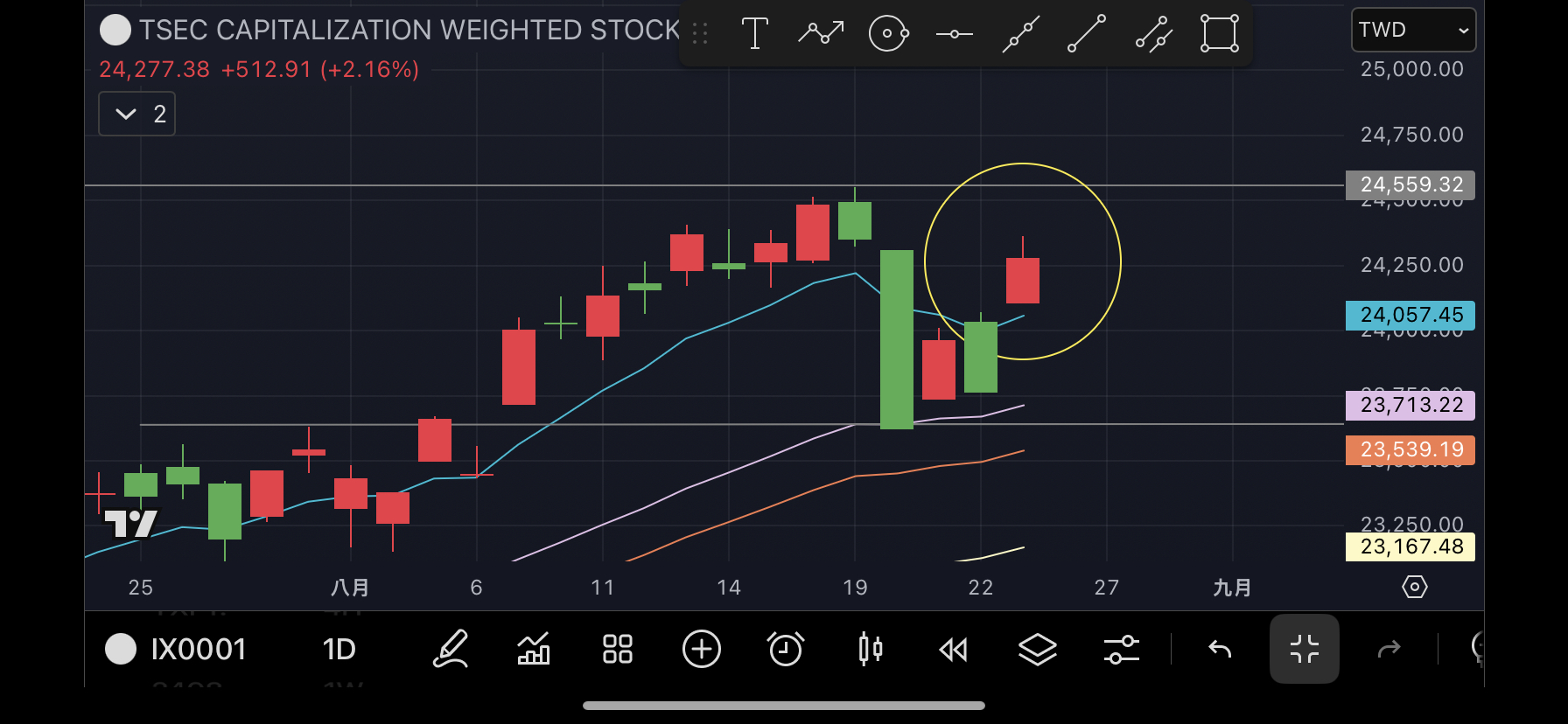Undo the last chart action
The width and height of the screenshot is (1568, 724).
[1220, 649]
